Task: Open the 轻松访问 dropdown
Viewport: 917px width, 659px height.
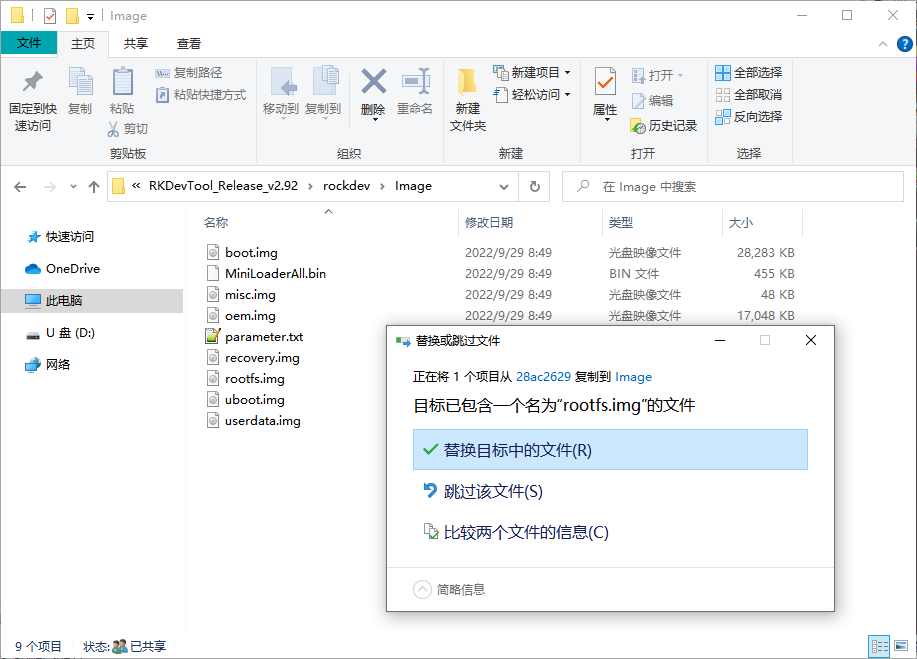Action: click(x=567, y=95)
